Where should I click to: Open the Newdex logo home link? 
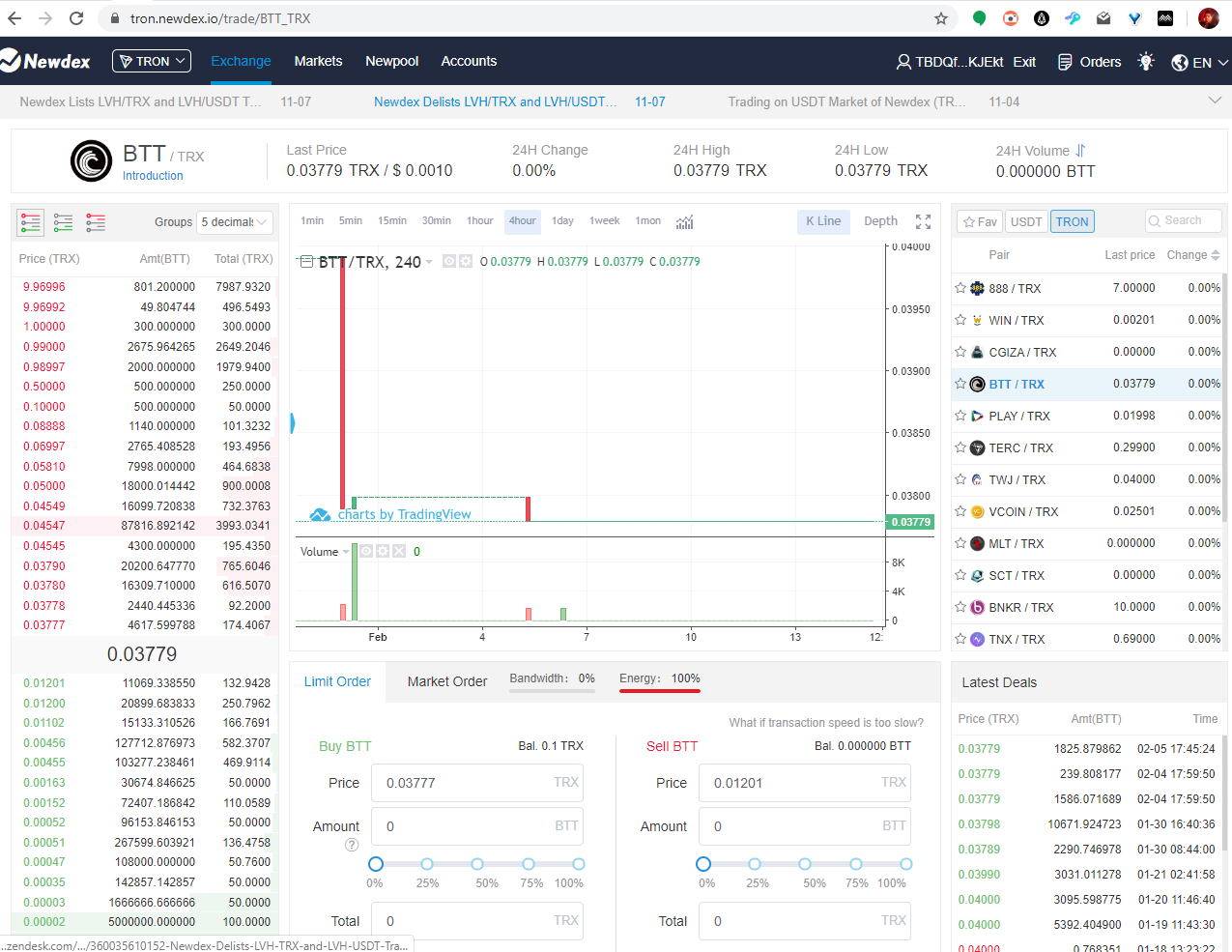coord(45,61)
